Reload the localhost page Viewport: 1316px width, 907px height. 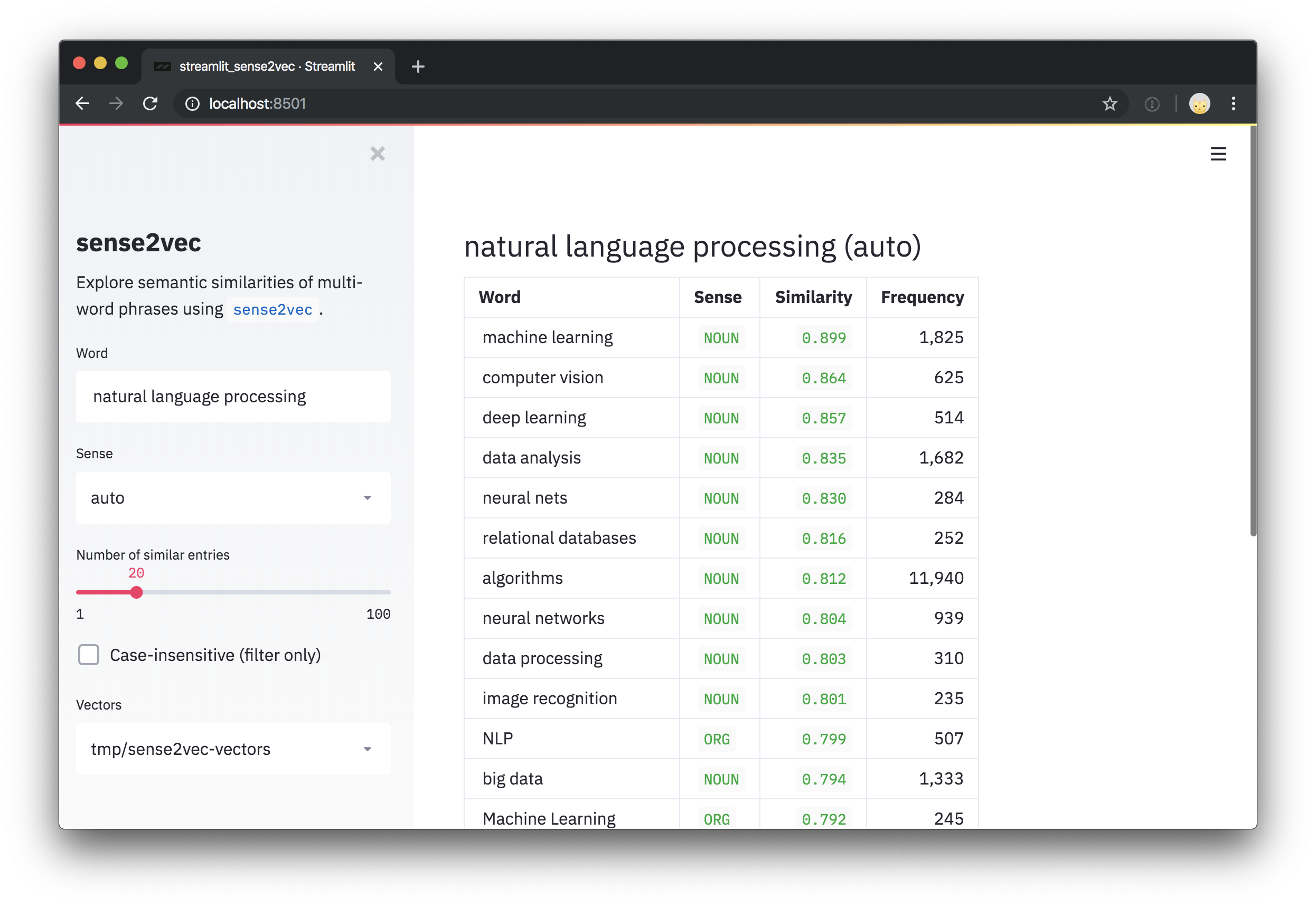[150, 103]
